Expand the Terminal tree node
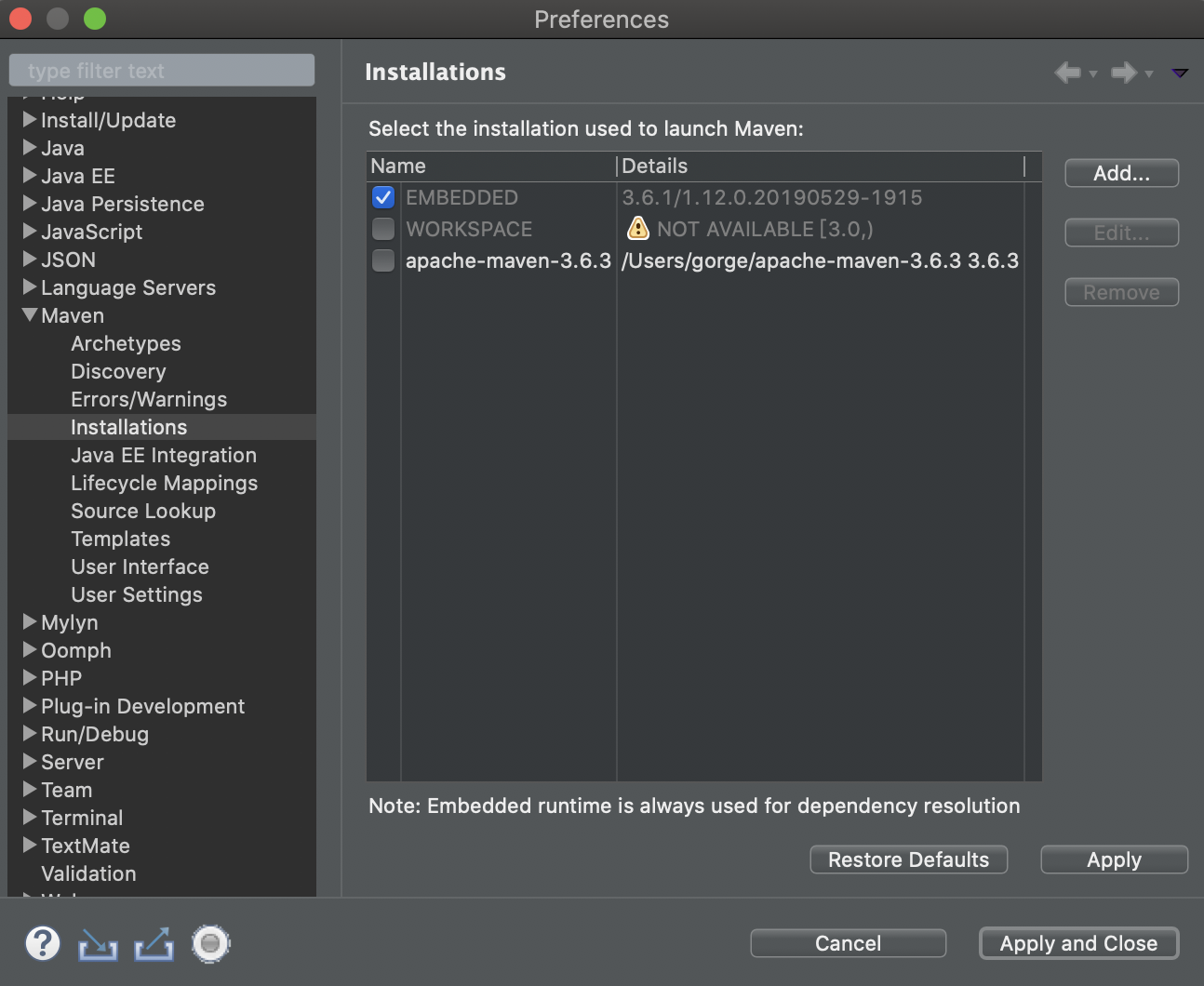Viewport: 1204px width, 986px height. tap(30, 817)
